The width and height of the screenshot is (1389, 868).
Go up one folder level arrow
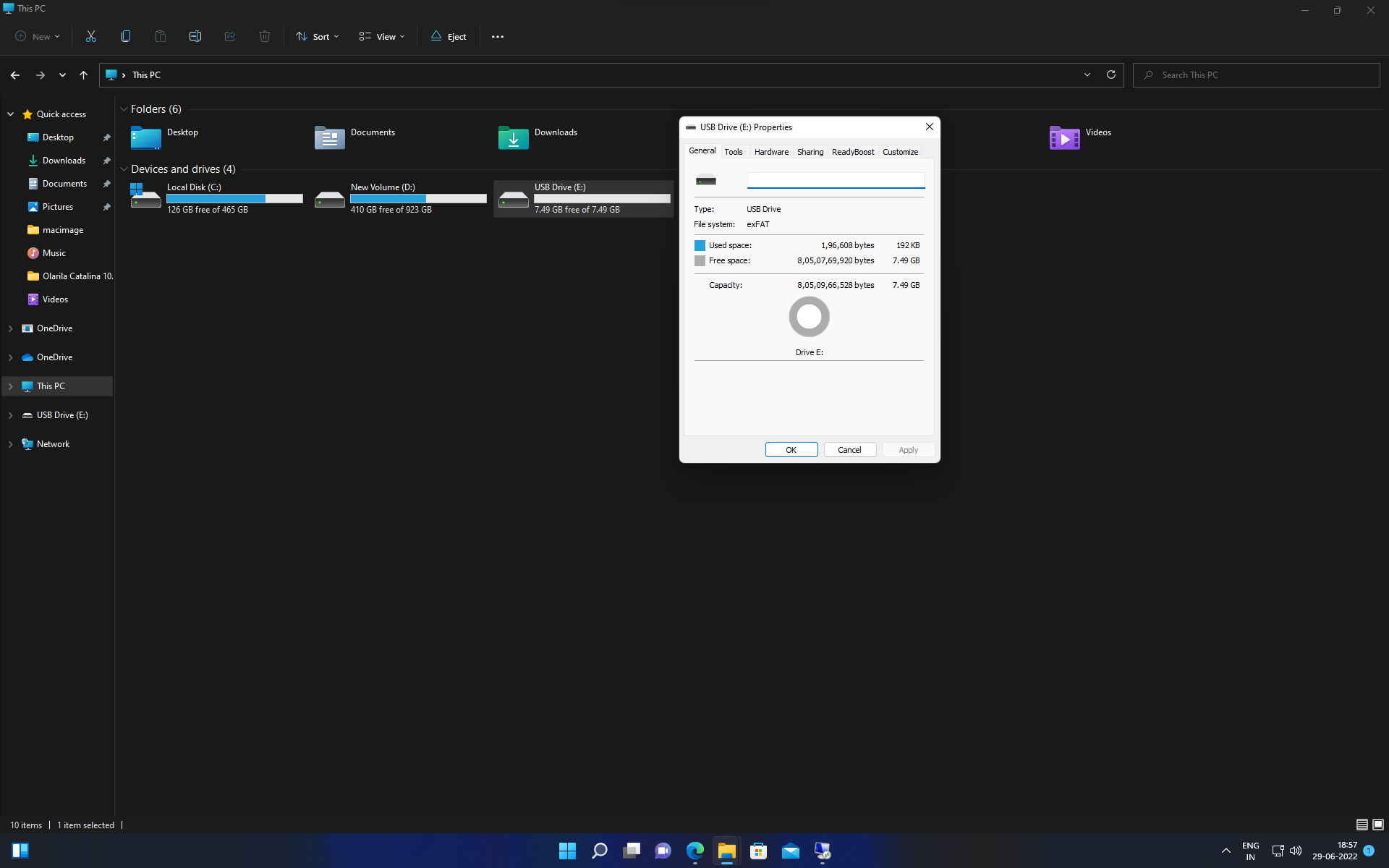83,75
